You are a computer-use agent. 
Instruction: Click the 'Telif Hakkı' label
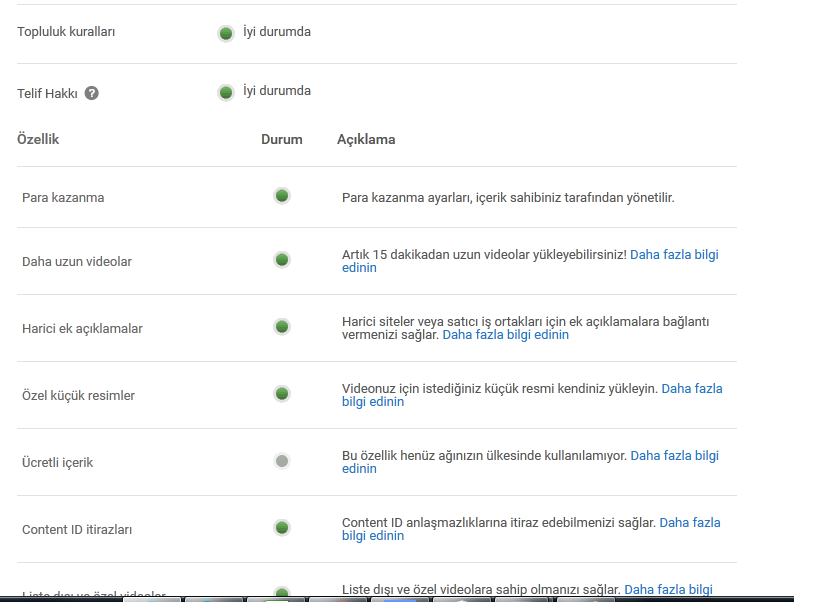[47, 94]
